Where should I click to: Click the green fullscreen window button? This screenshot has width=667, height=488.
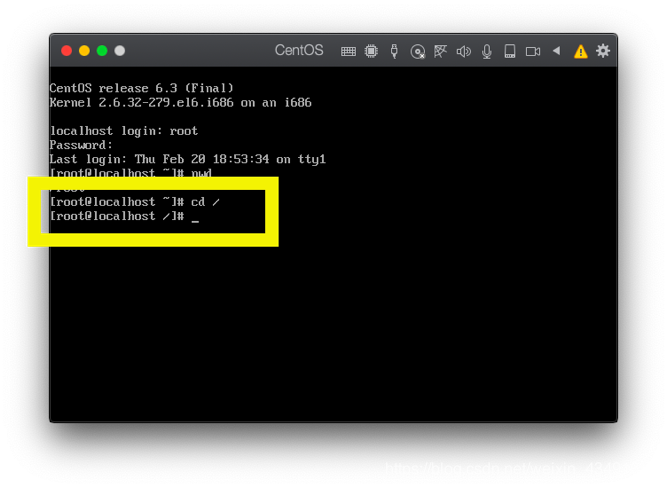click(x=102, y=51)
